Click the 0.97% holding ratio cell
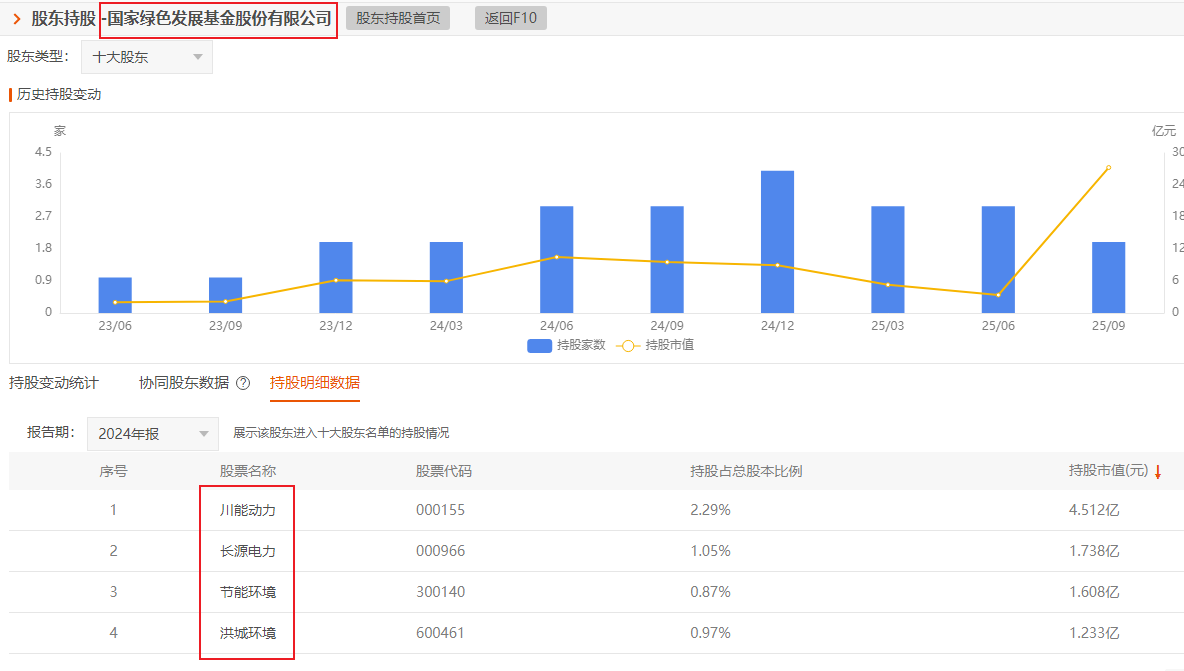 tap(711, 633)
